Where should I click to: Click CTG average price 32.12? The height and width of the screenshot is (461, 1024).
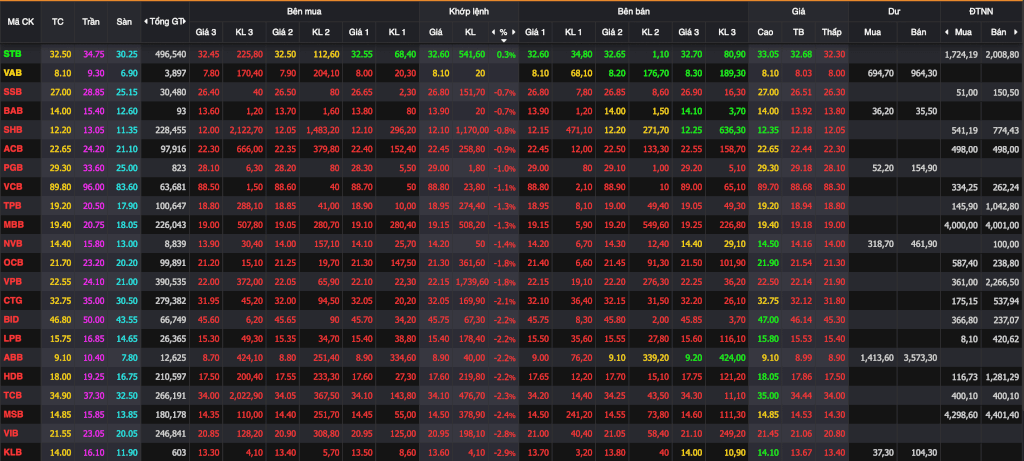[801, 300]
